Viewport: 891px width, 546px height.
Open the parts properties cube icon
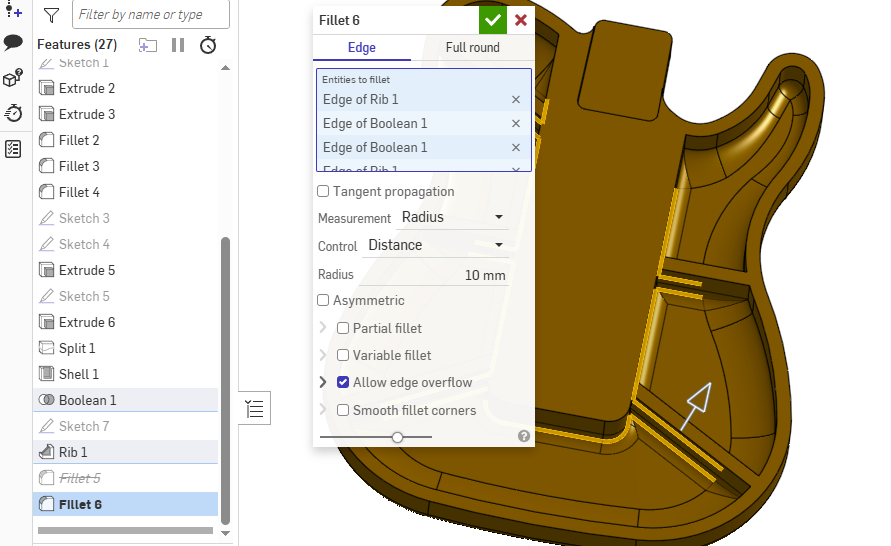tap(13, 78)
